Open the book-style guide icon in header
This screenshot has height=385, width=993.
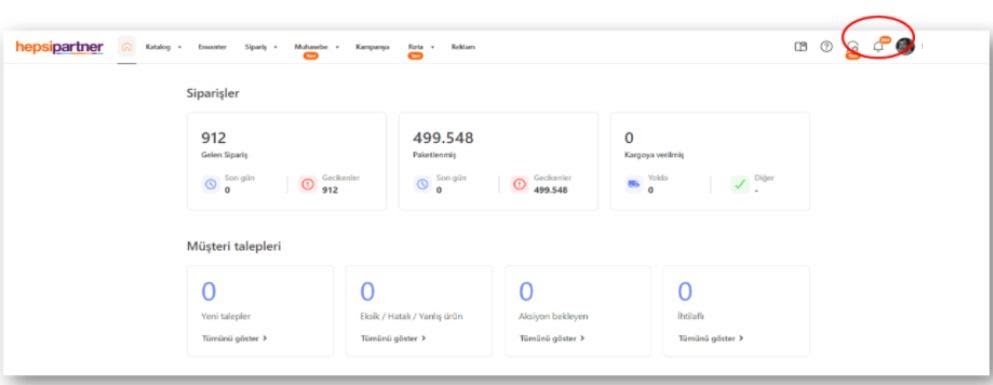[x=800, y=46]
